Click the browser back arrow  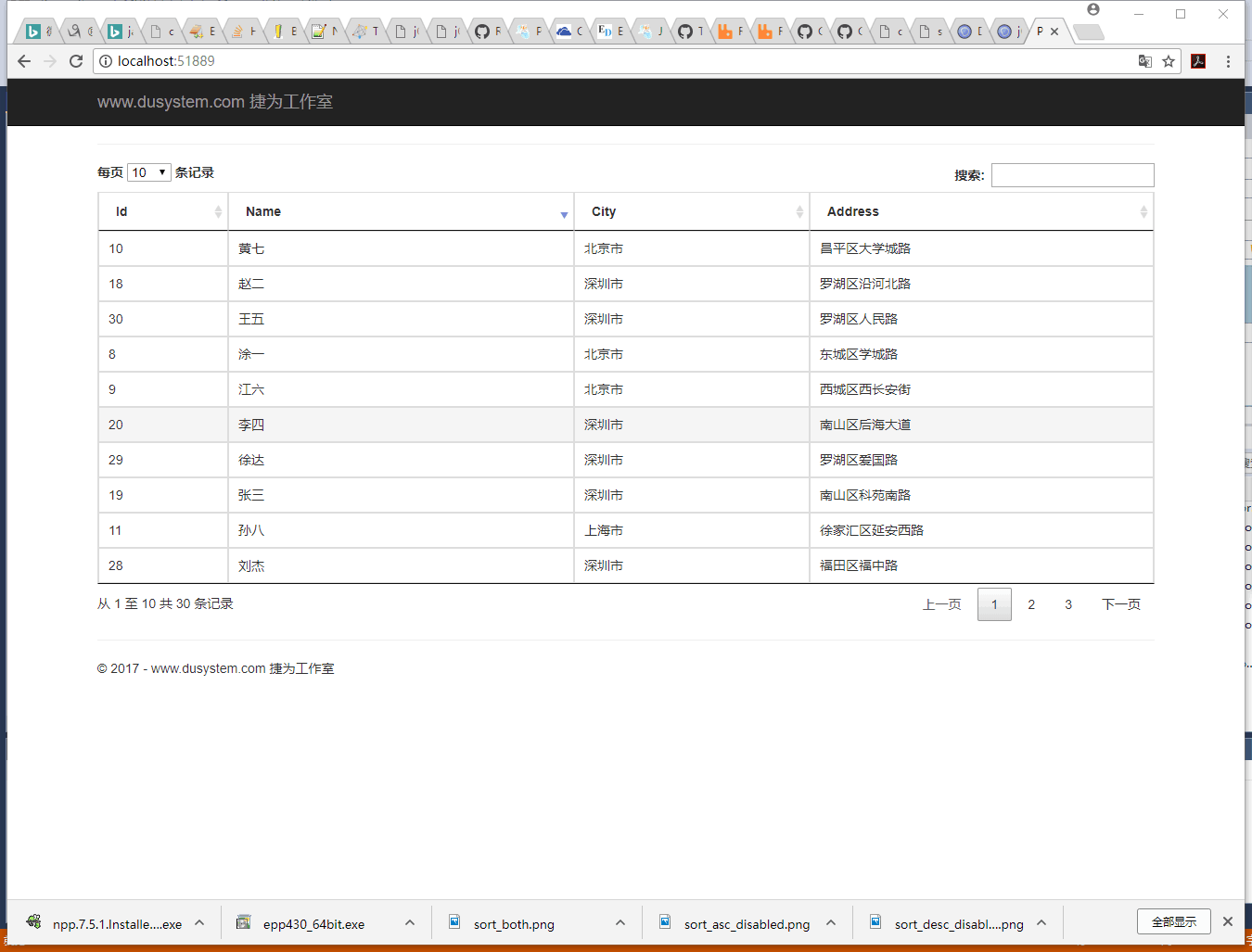pyautogui.click(x=24, y=61)
